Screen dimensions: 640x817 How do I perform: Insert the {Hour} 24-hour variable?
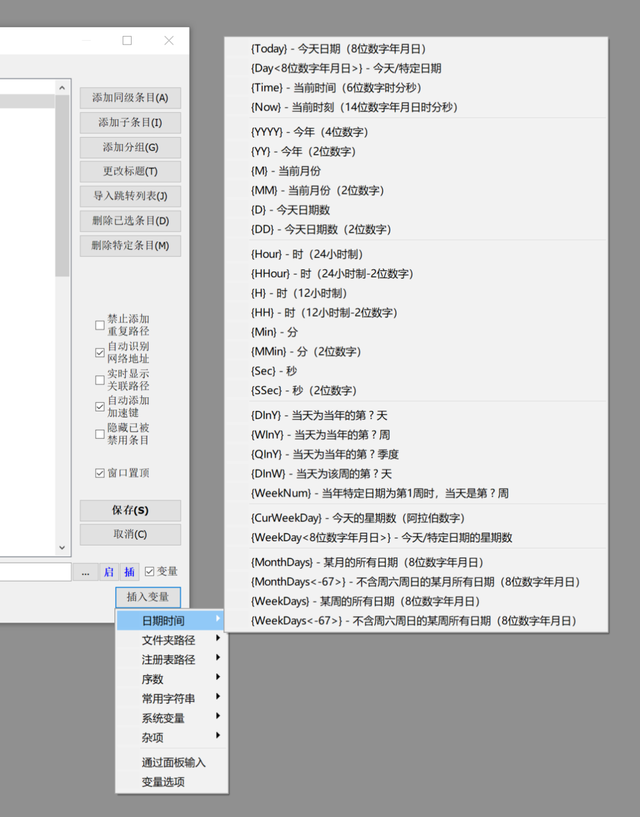click(416, 254)
